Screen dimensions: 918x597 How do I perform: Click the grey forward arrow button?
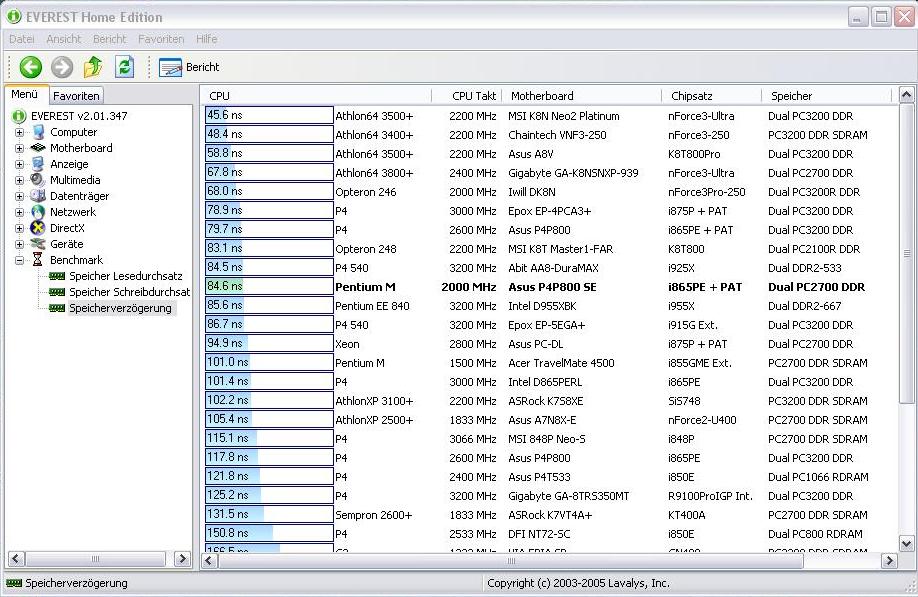(62, 67)
